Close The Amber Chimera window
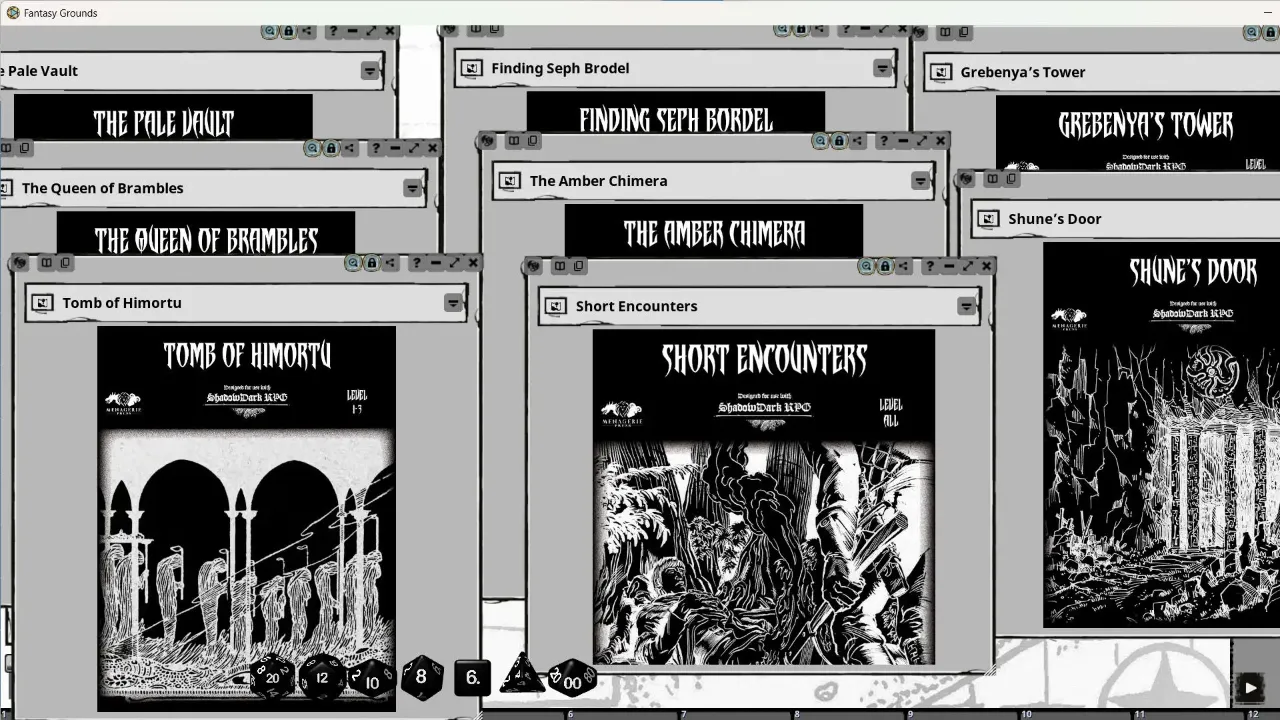1280x720 pixels. point(940,141)
